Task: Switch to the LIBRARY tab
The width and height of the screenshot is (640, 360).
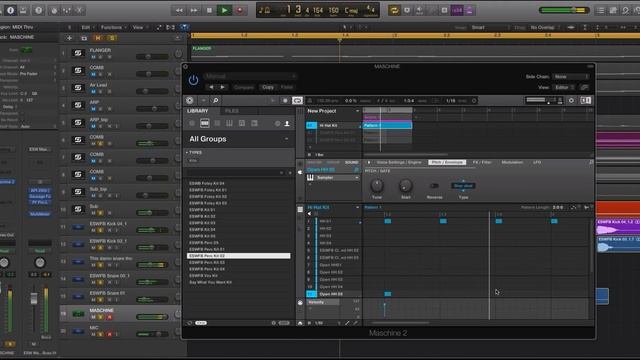Action: tap(198, 111)
